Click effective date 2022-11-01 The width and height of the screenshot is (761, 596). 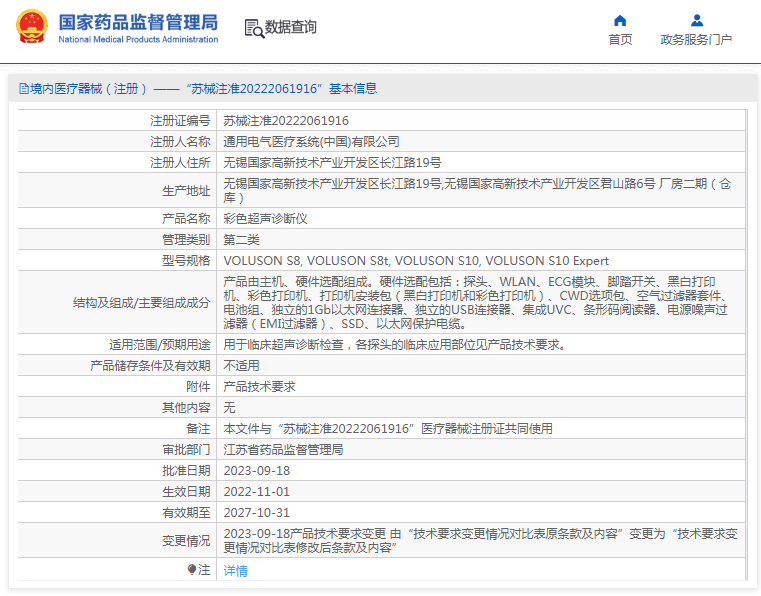[256, 492]
